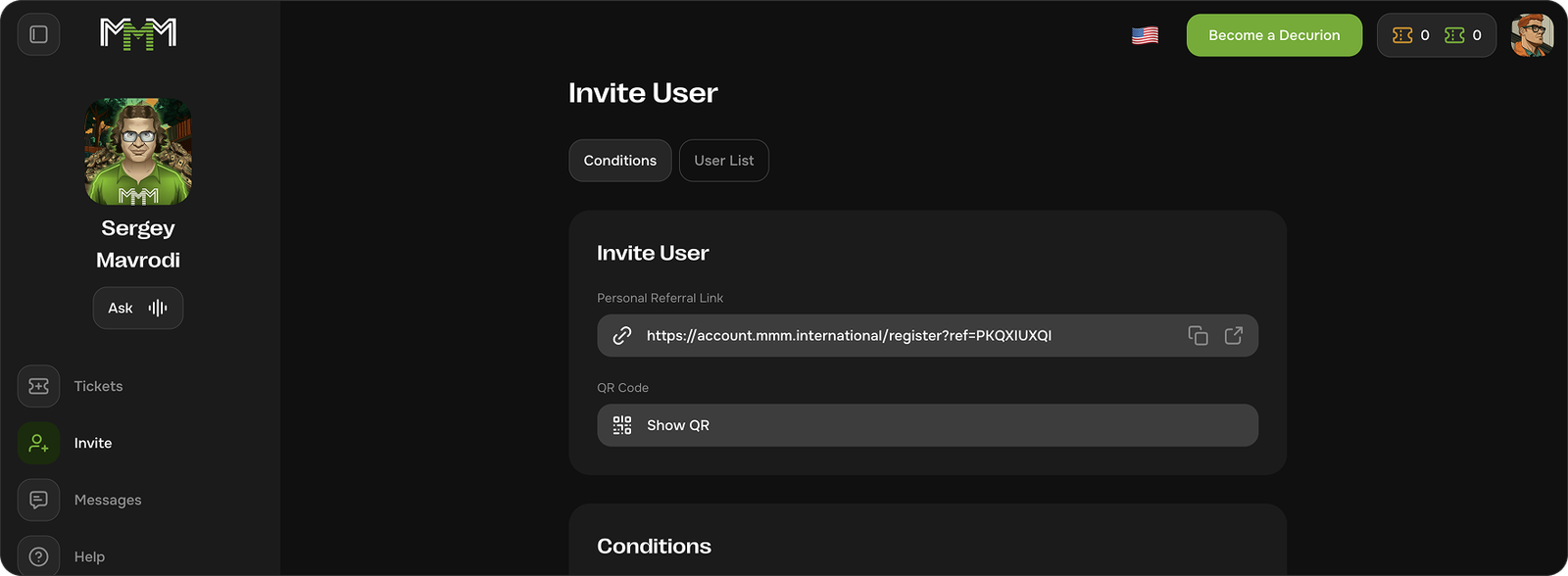Viewport: 1568px width, 576px height.
Task: Expand the Show QR row
Action: tap(927, 425)
